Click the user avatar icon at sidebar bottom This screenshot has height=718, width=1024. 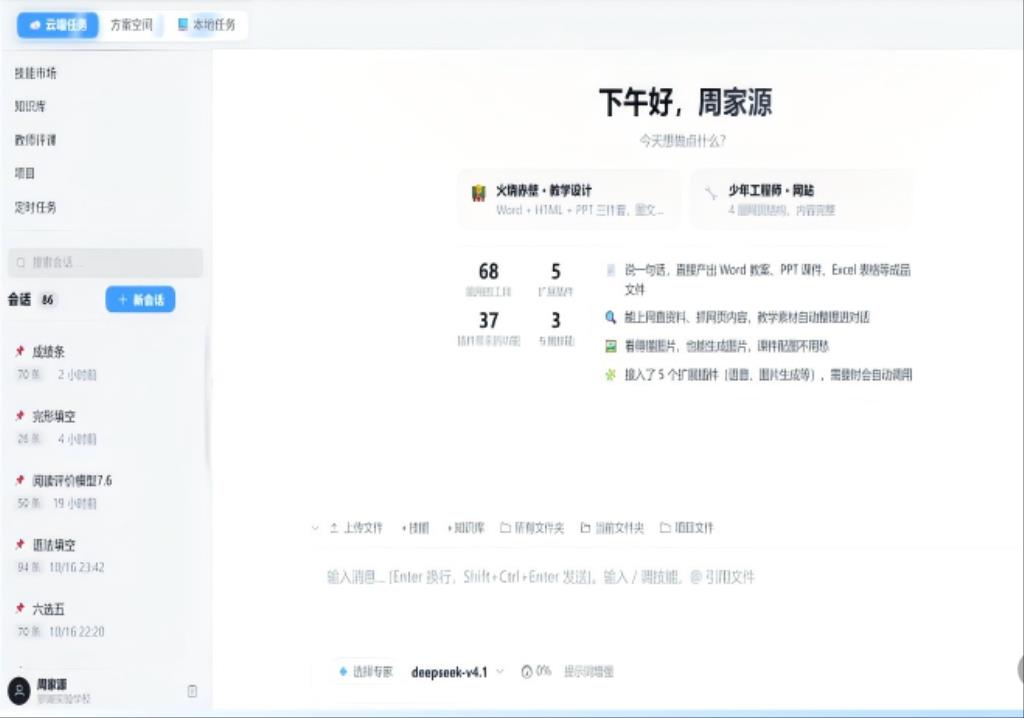click(x=19, y=691)
